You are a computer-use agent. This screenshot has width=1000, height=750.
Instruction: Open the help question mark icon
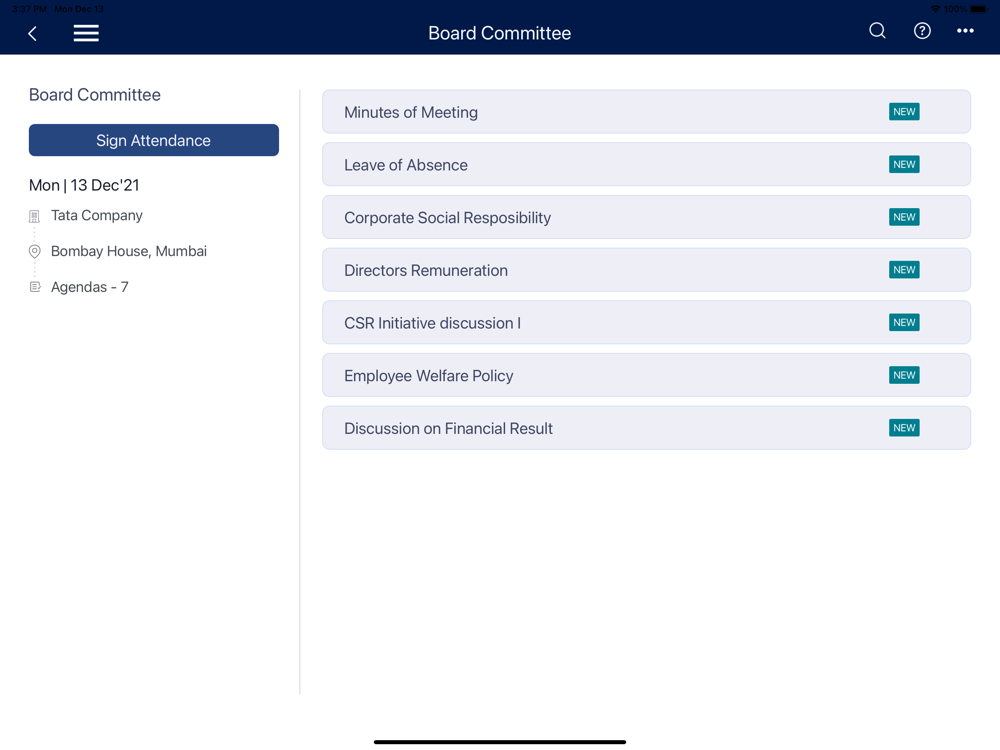pos(922,31)
